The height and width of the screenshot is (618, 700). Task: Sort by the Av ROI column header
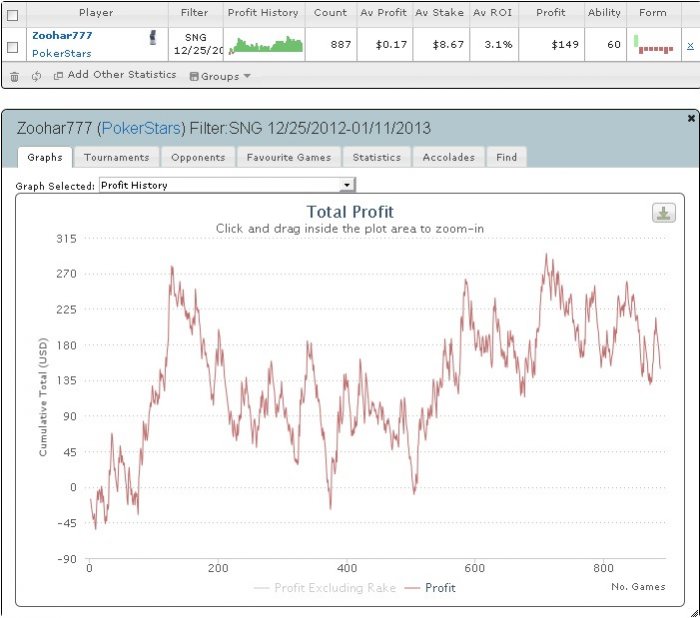(x=492, y=13)
